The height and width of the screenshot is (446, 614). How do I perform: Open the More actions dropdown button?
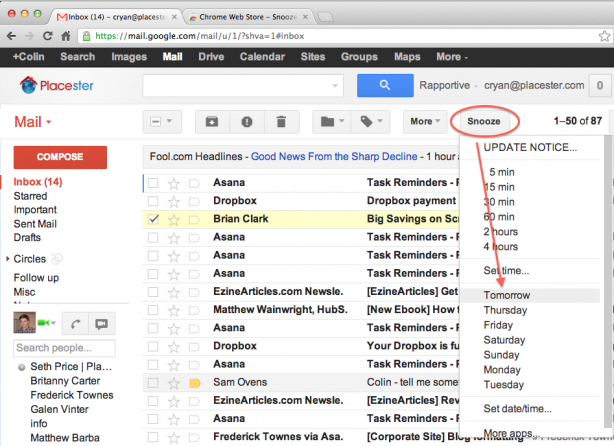tap(425, 122)
